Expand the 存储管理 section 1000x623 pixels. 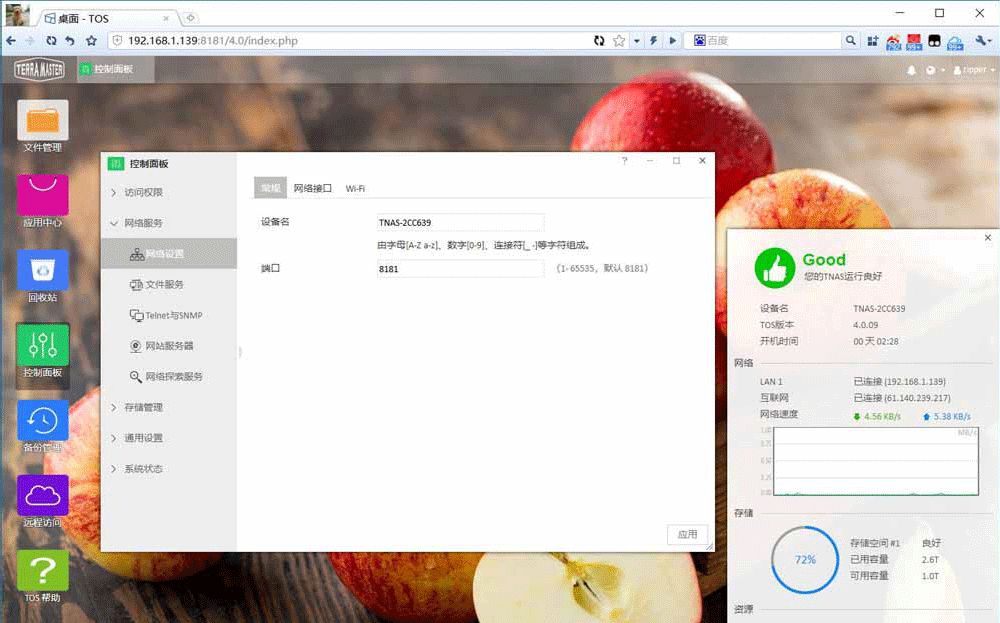pos(143,407)
